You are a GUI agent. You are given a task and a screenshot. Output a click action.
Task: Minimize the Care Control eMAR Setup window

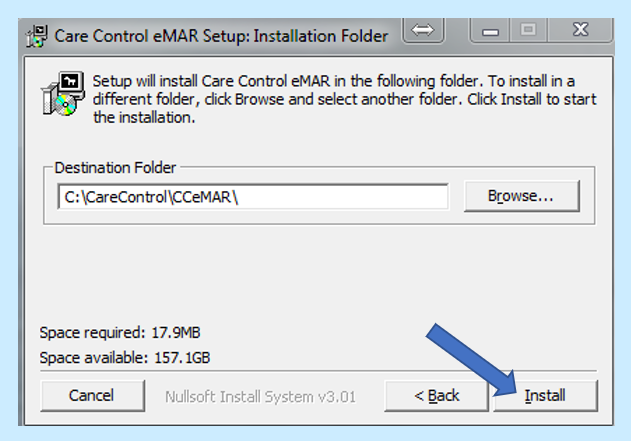click(x=490, y=30)
